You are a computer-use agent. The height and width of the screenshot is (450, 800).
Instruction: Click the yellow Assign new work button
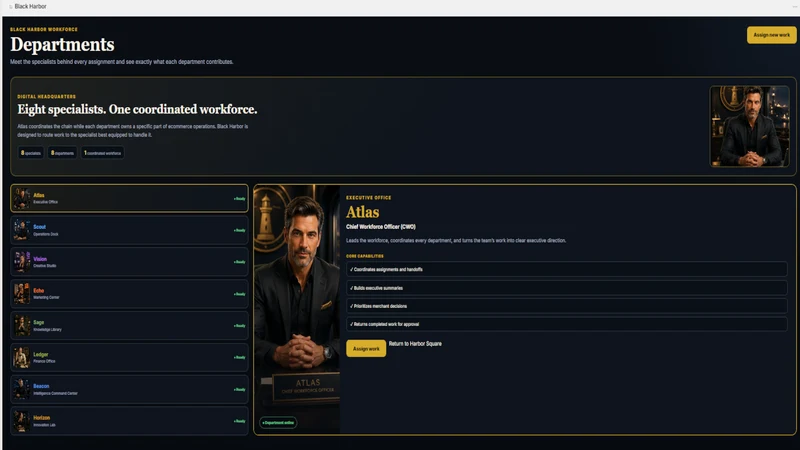pyautogui.click(x=771, y=35)
